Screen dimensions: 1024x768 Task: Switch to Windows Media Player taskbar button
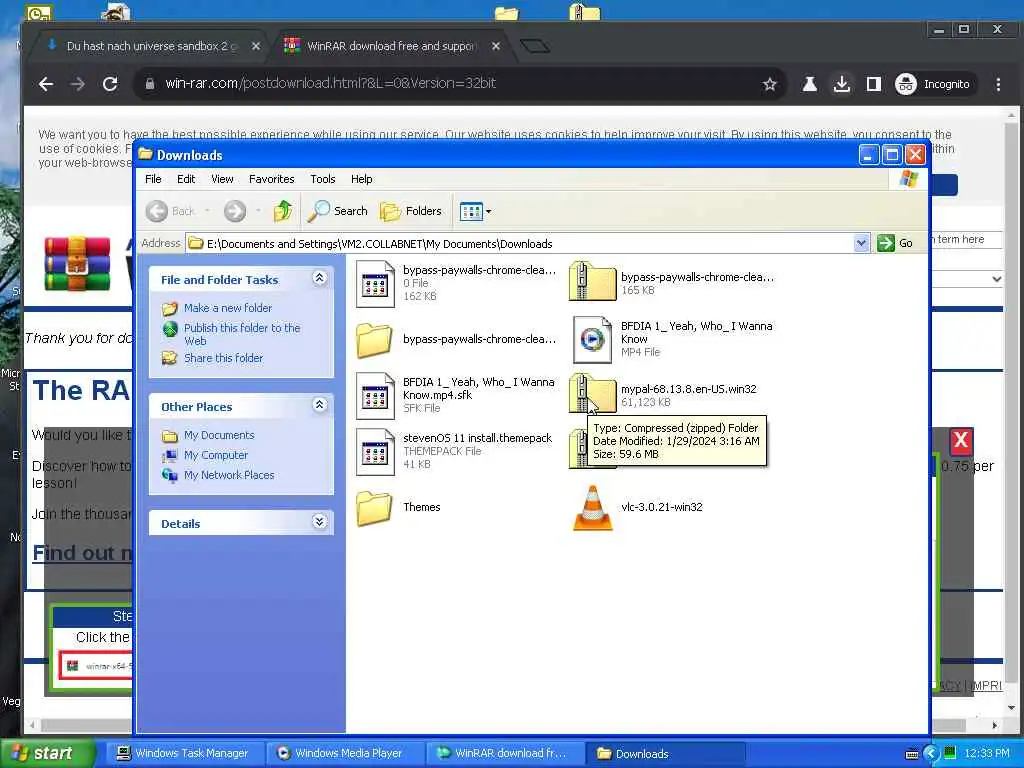(x=346, y=753)
